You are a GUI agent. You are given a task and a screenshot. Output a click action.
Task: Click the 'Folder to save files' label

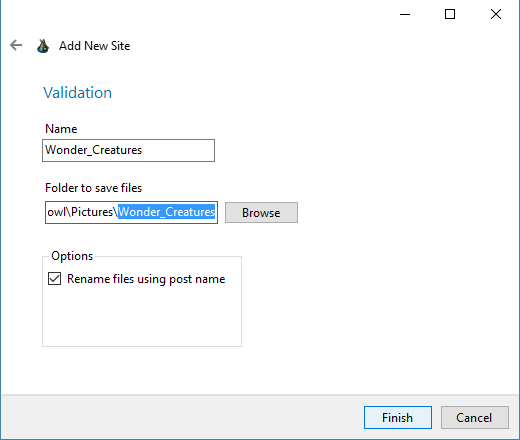click(x=94, y=188)
